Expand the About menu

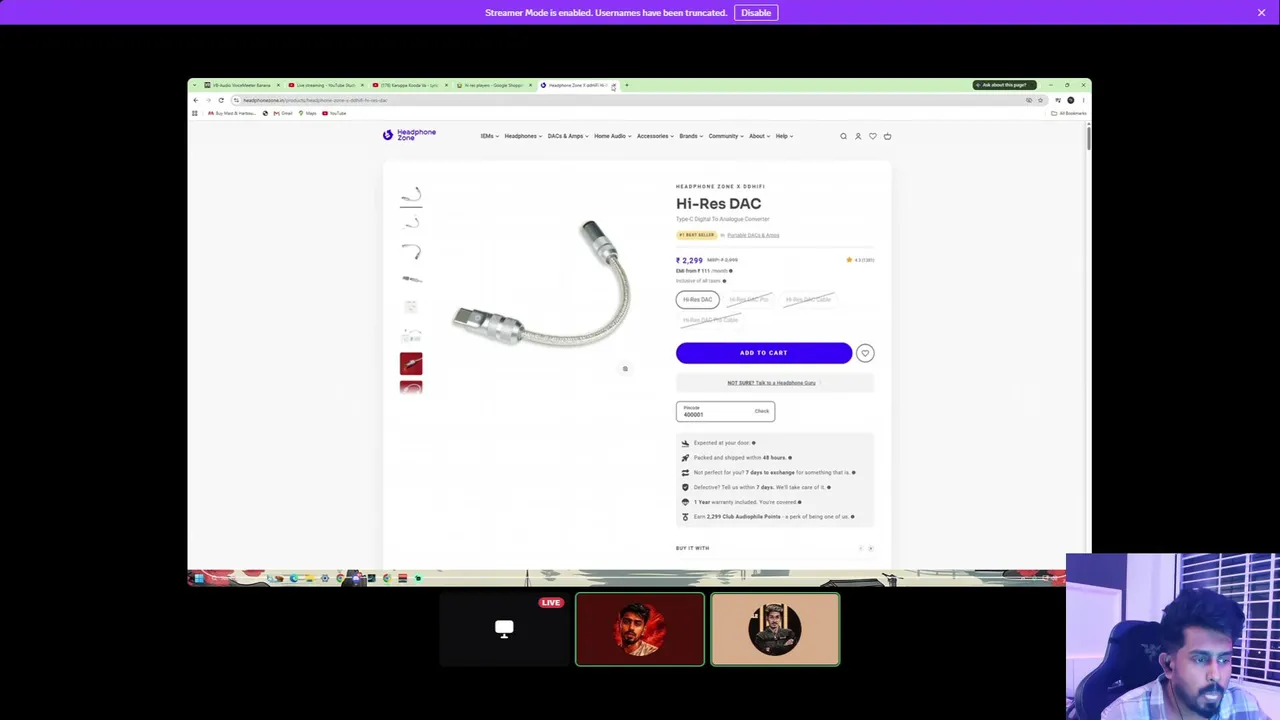point(759,136)
